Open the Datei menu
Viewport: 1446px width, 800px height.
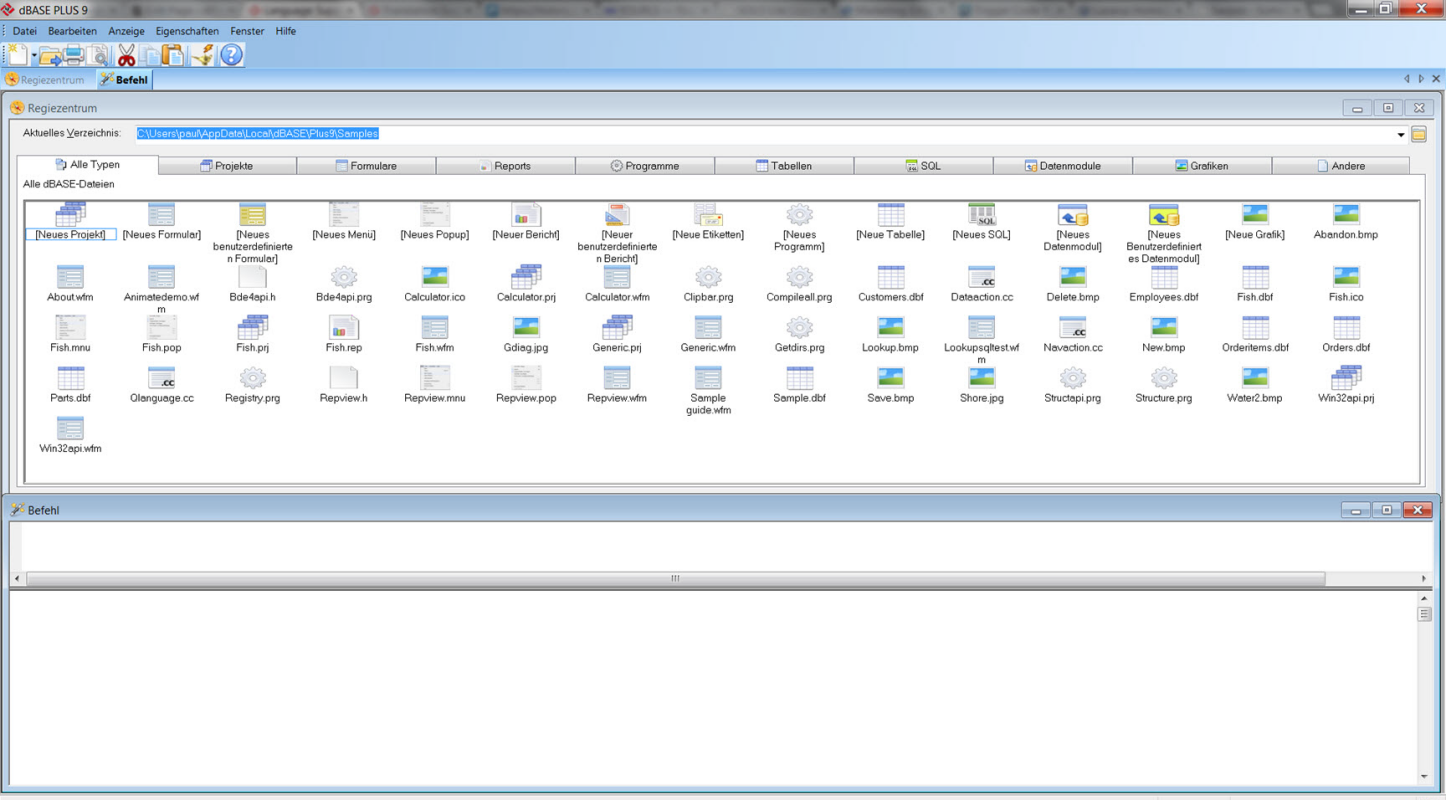tap(24, 31)
